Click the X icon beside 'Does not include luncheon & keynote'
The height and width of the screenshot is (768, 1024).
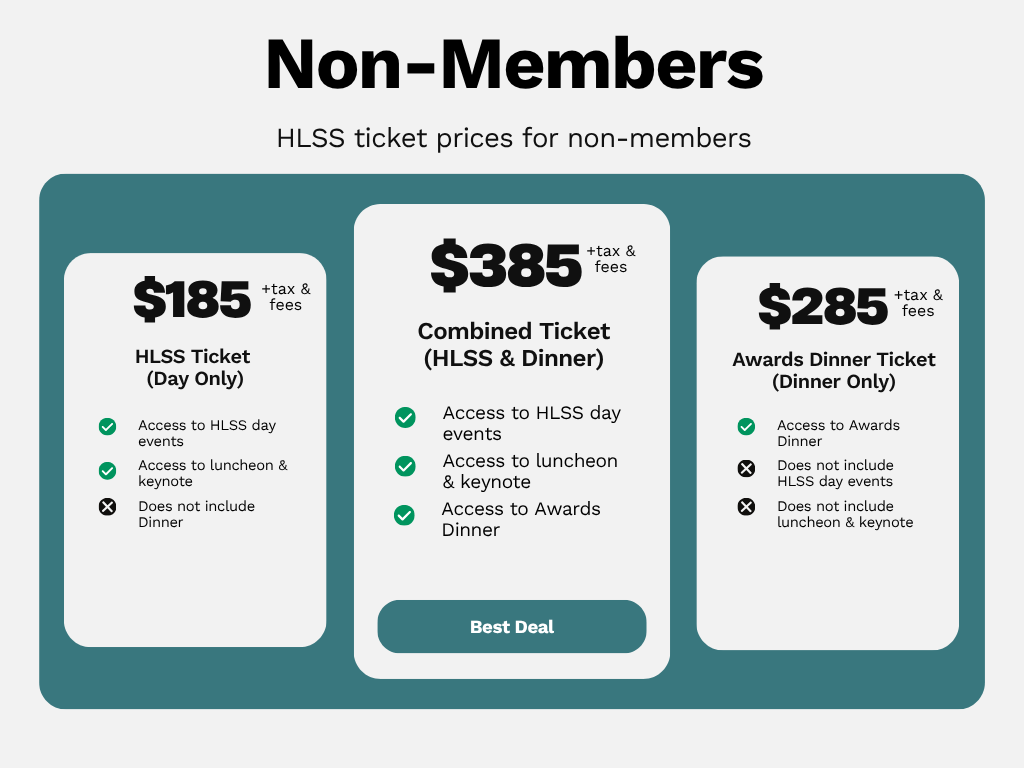click(x=746, y=507)
